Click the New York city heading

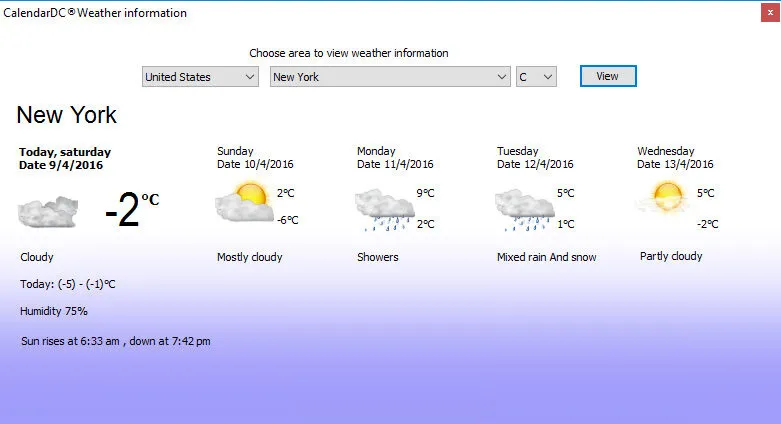pyautogui.click(x=67, y=115)
